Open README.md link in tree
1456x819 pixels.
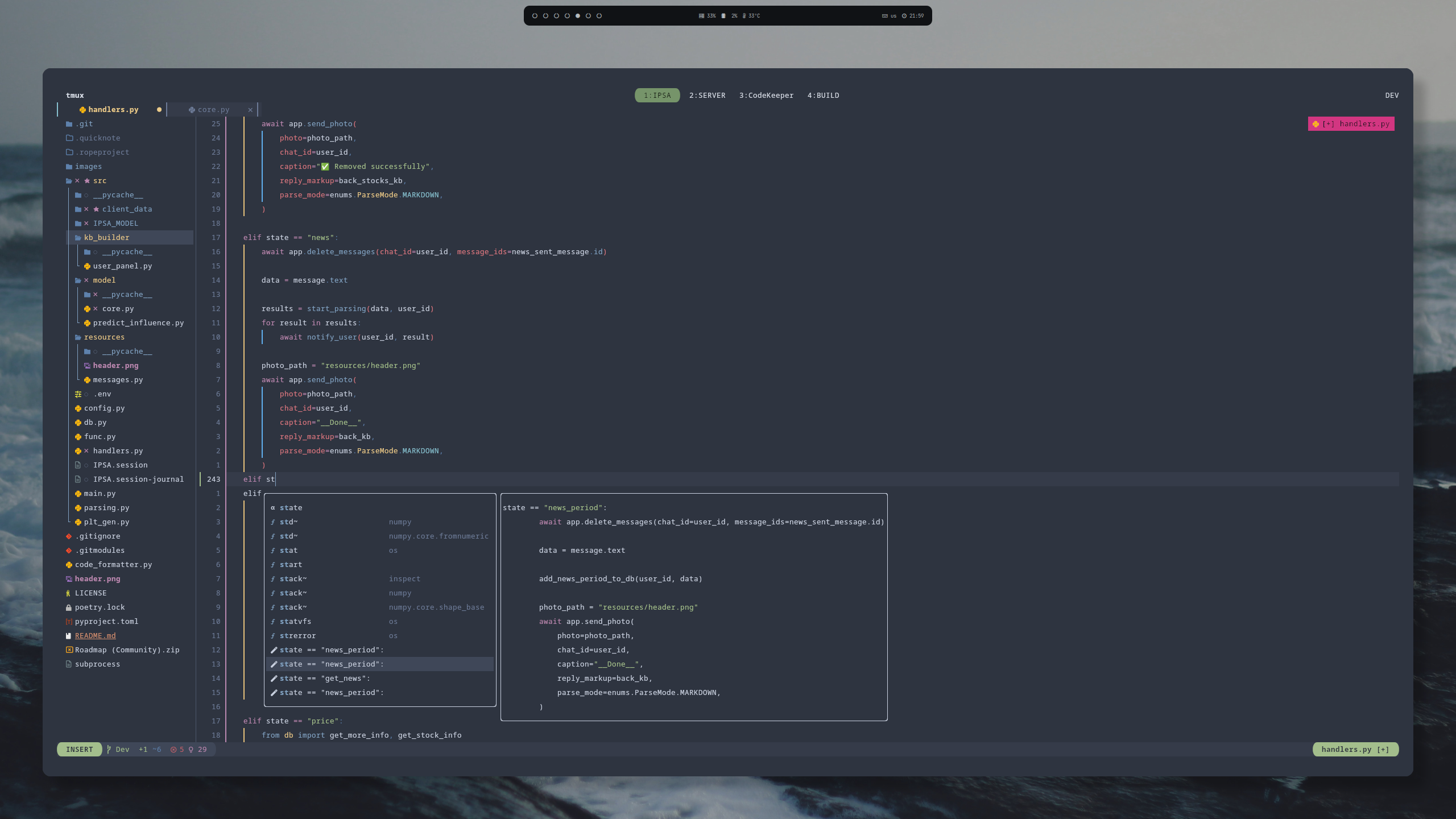coord(95,636)
